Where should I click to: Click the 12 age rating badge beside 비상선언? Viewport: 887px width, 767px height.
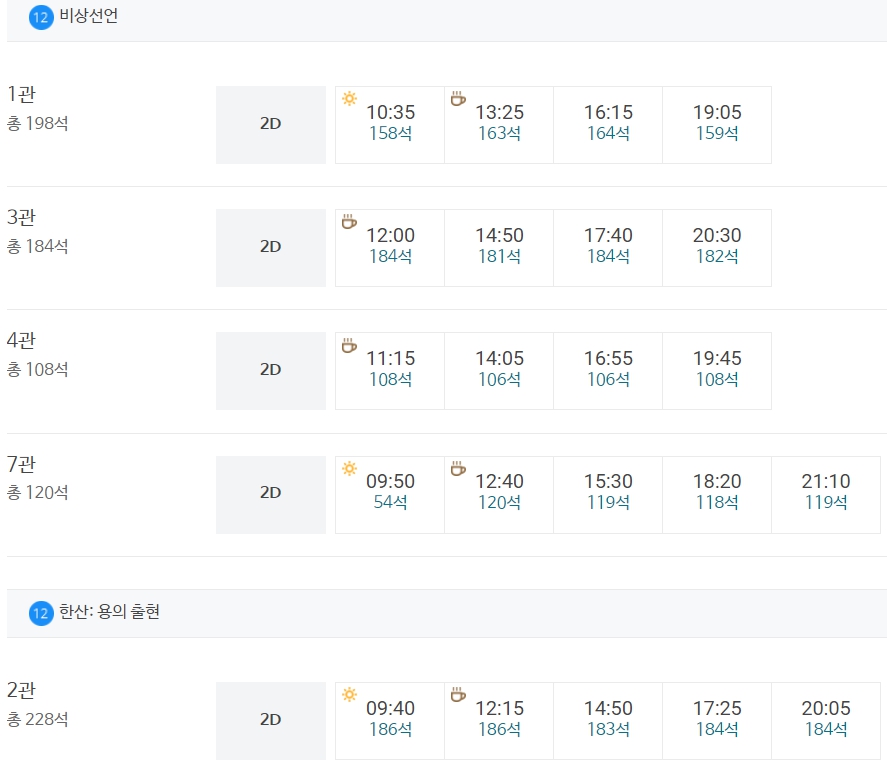(x=38, y=15)
